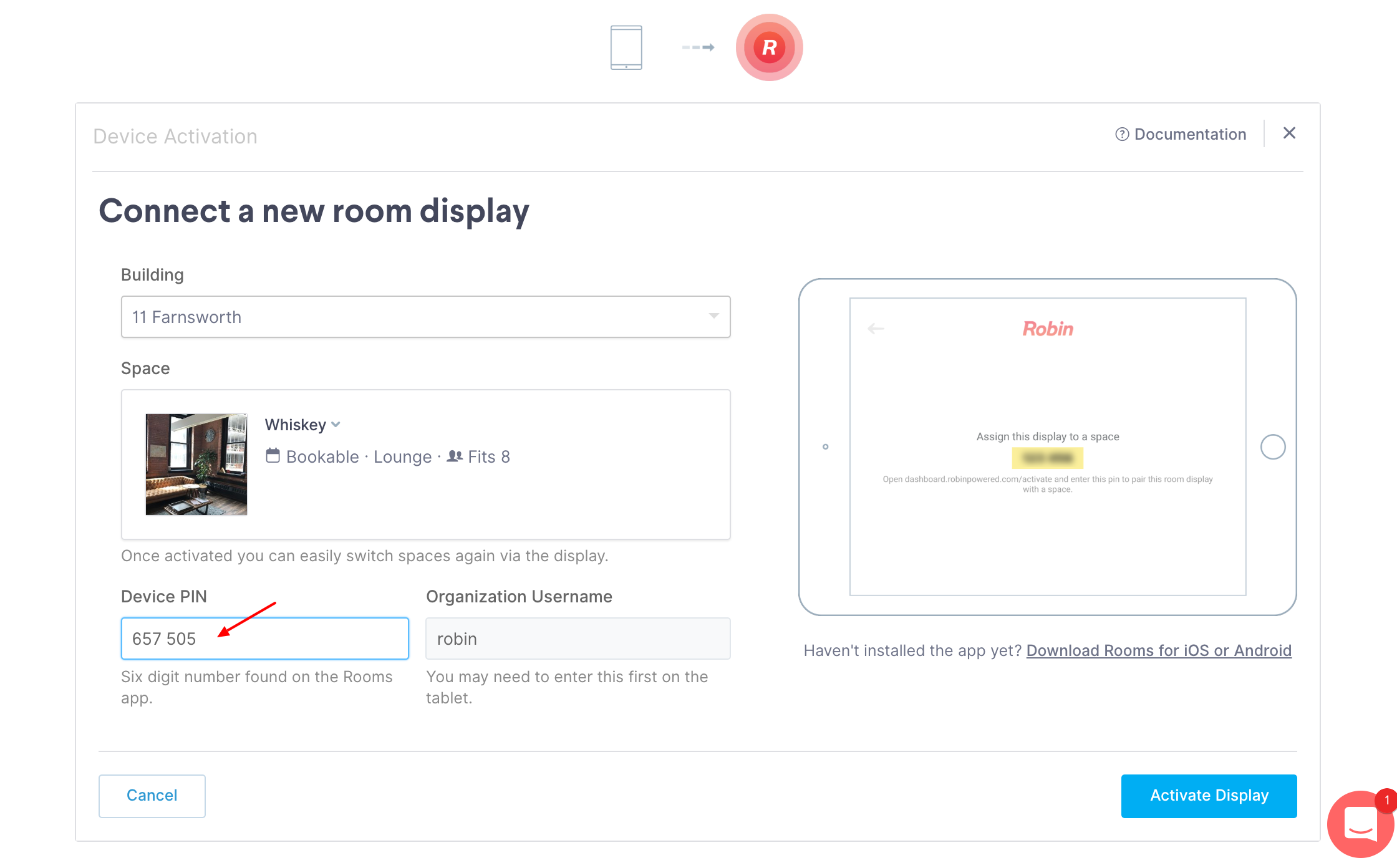Click the blurred yellow PIN highlight
Image resolution: width=1397 pixels, height=868 pixels.
(x=1047, y=458)
